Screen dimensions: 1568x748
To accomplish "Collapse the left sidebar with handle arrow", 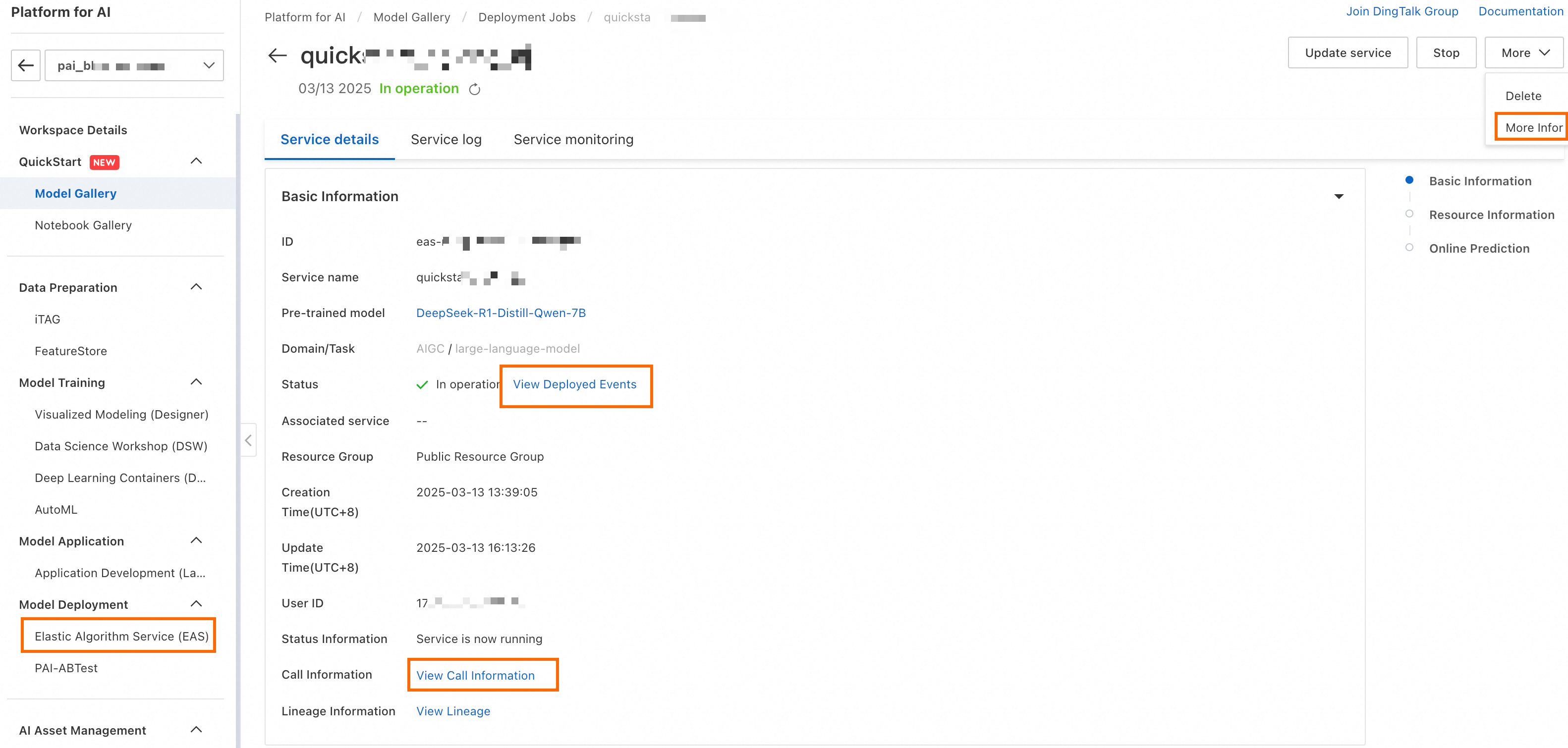I will (x=248, y=439).
